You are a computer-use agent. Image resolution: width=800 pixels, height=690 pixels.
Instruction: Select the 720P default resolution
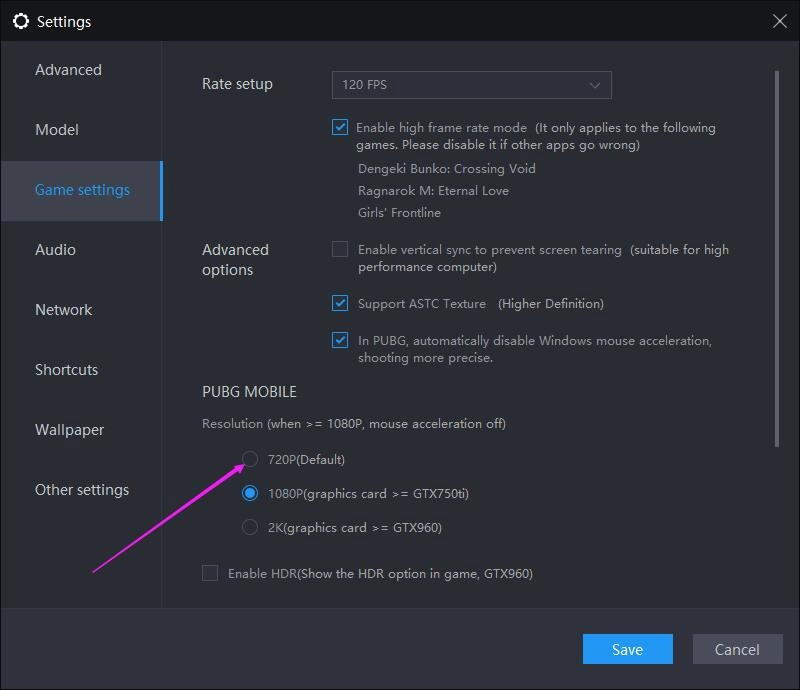(249, 459)
